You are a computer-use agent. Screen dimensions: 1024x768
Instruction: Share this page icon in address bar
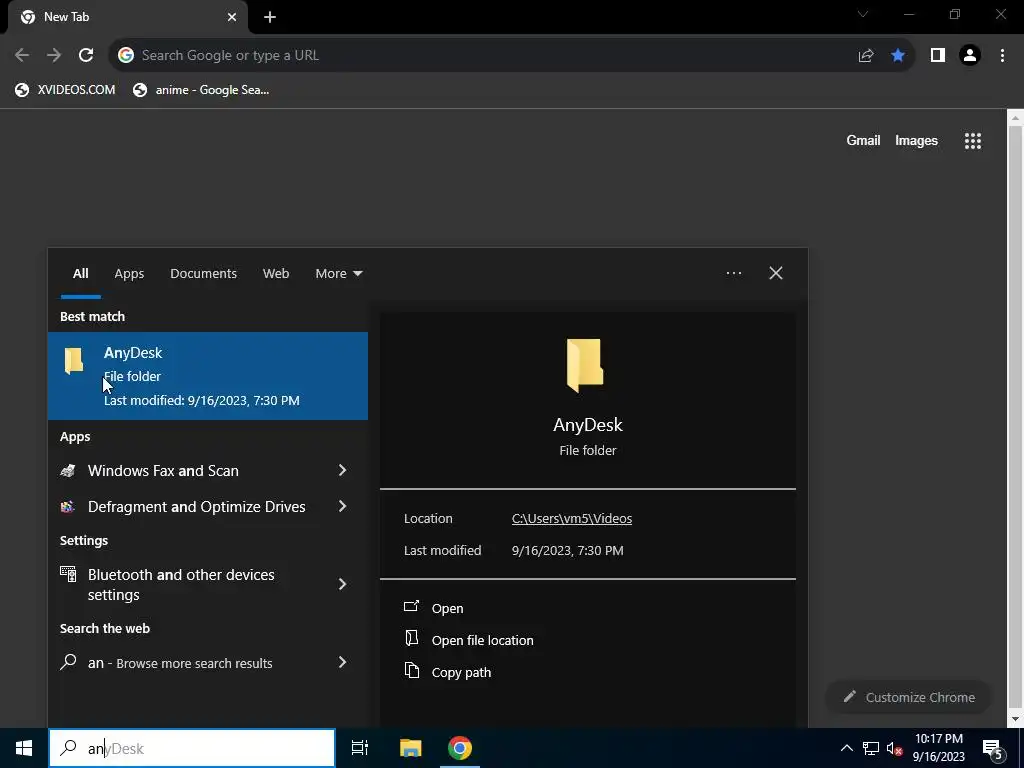pyautogui.click(x=866, y=56)
